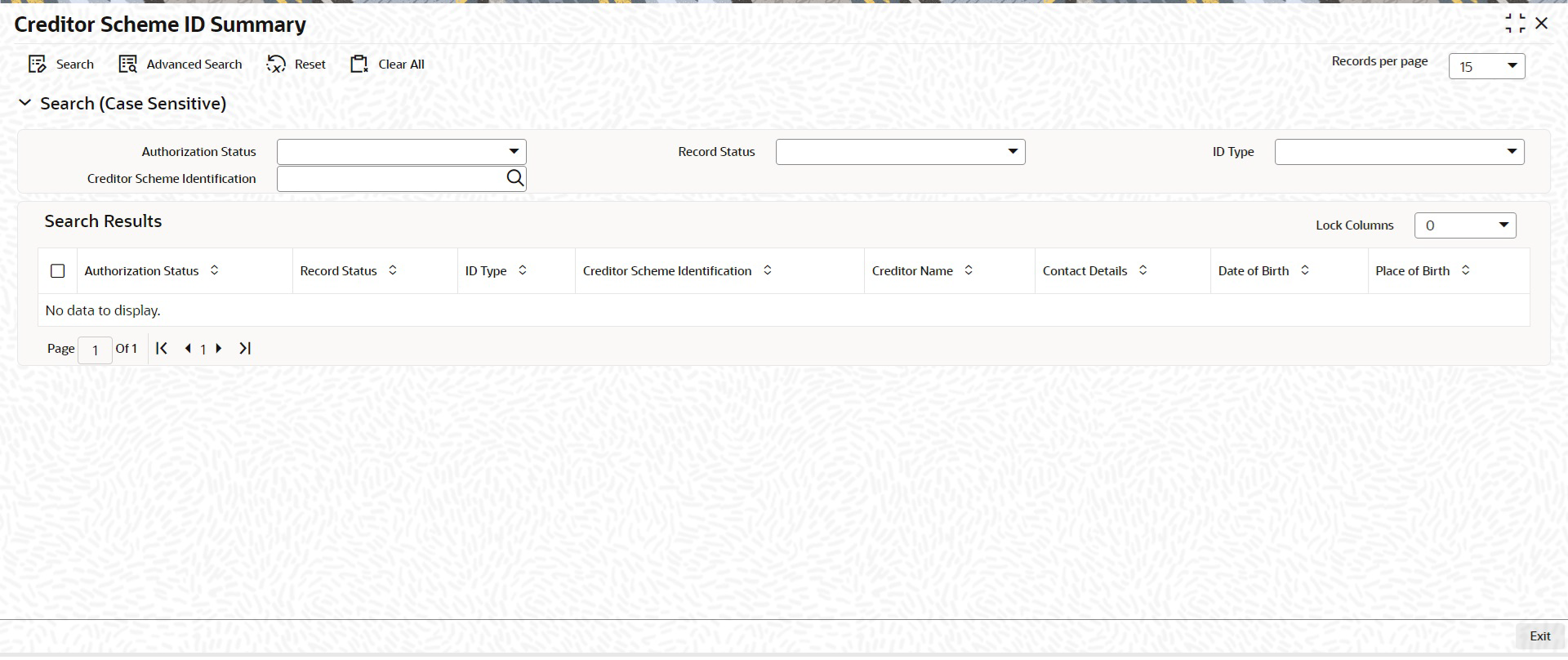Click the Search Results heading
This screenshot has width=1568, height=660.
pos(103,221)
